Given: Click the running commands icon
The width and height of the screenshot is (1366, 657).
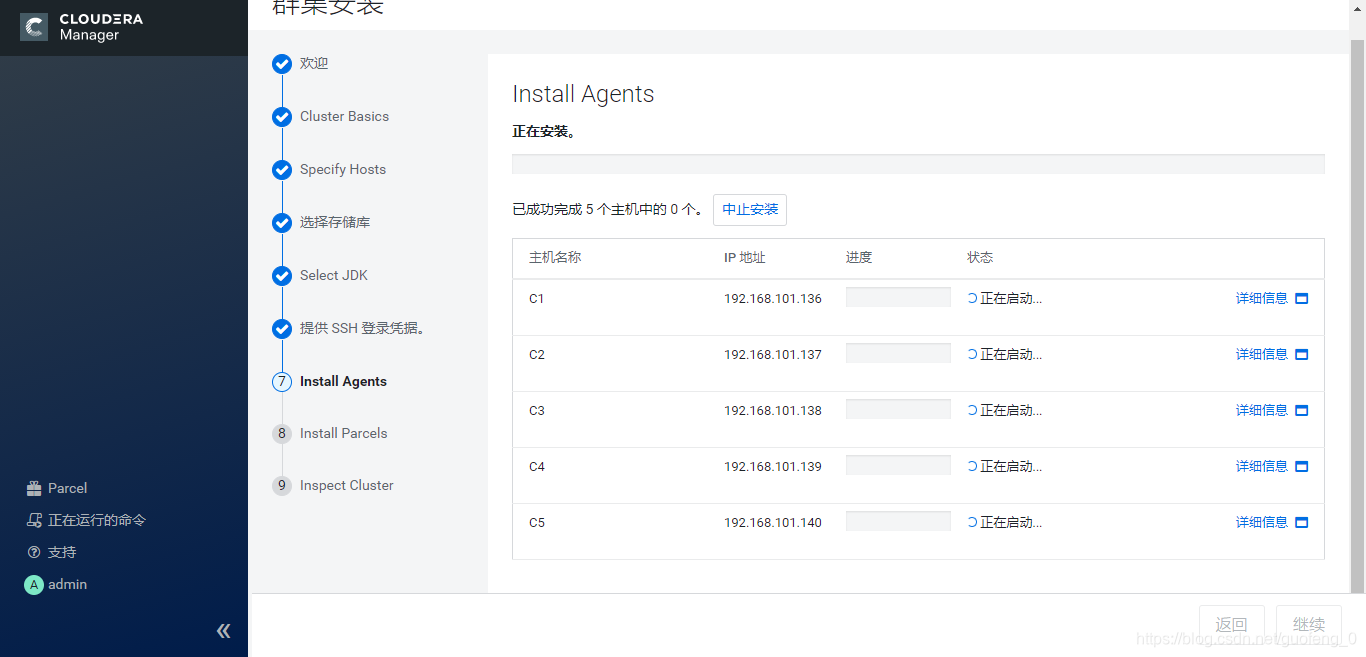Looking at the screenshot, I should point(34,520).
